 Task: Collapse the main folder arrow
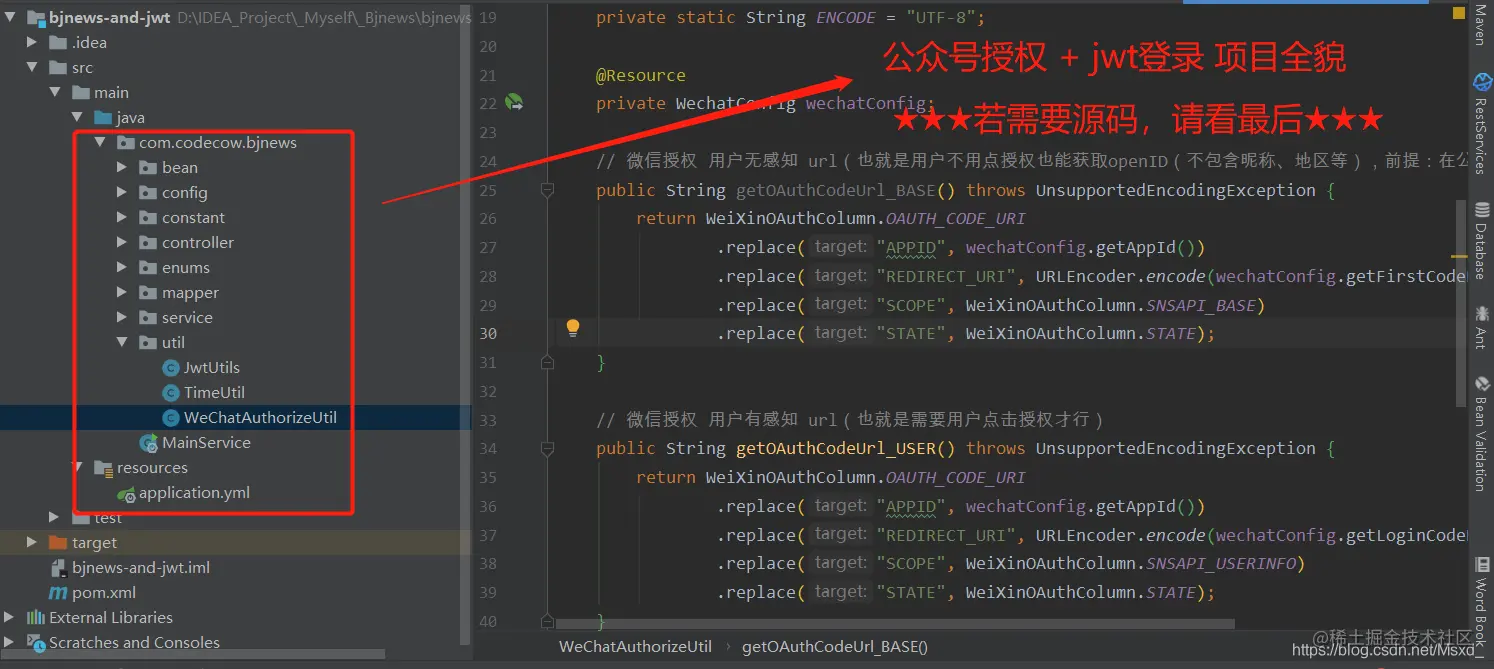[x=55, y=93]
